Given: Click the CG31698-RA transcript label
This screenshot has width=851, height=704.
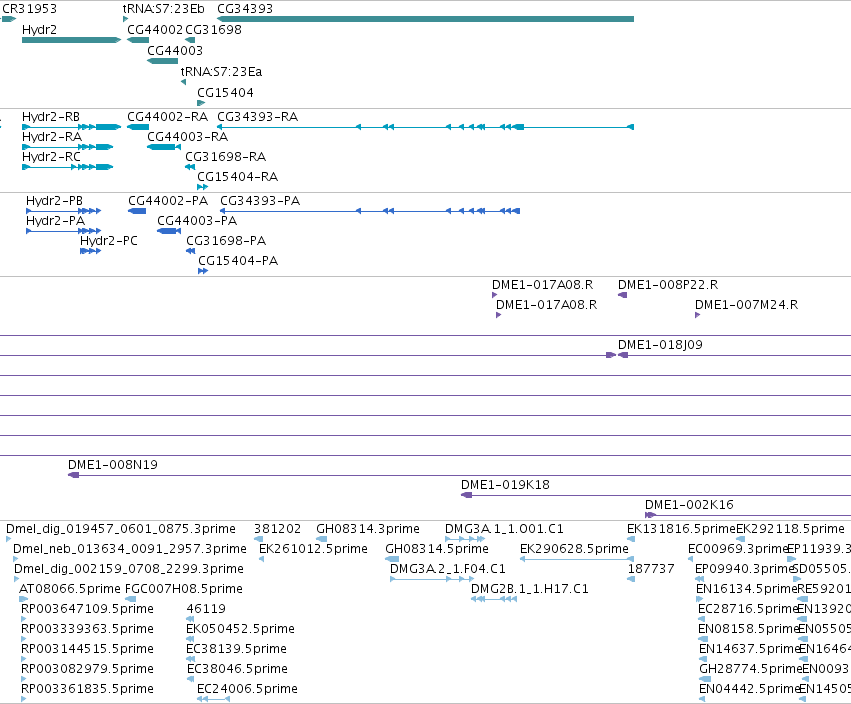Looking at the screenshot, I should click(x=225, y=157).
